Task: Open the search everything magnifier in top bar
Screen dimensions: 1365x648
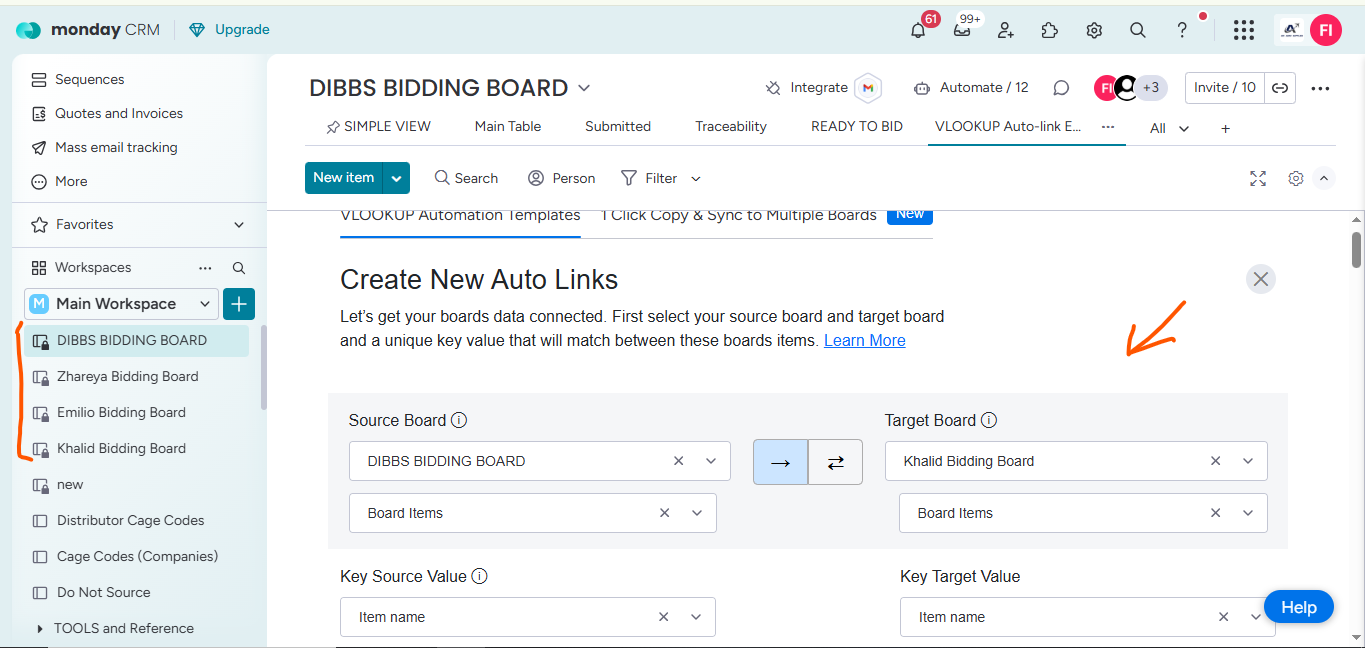Action: click(1137, 30)
